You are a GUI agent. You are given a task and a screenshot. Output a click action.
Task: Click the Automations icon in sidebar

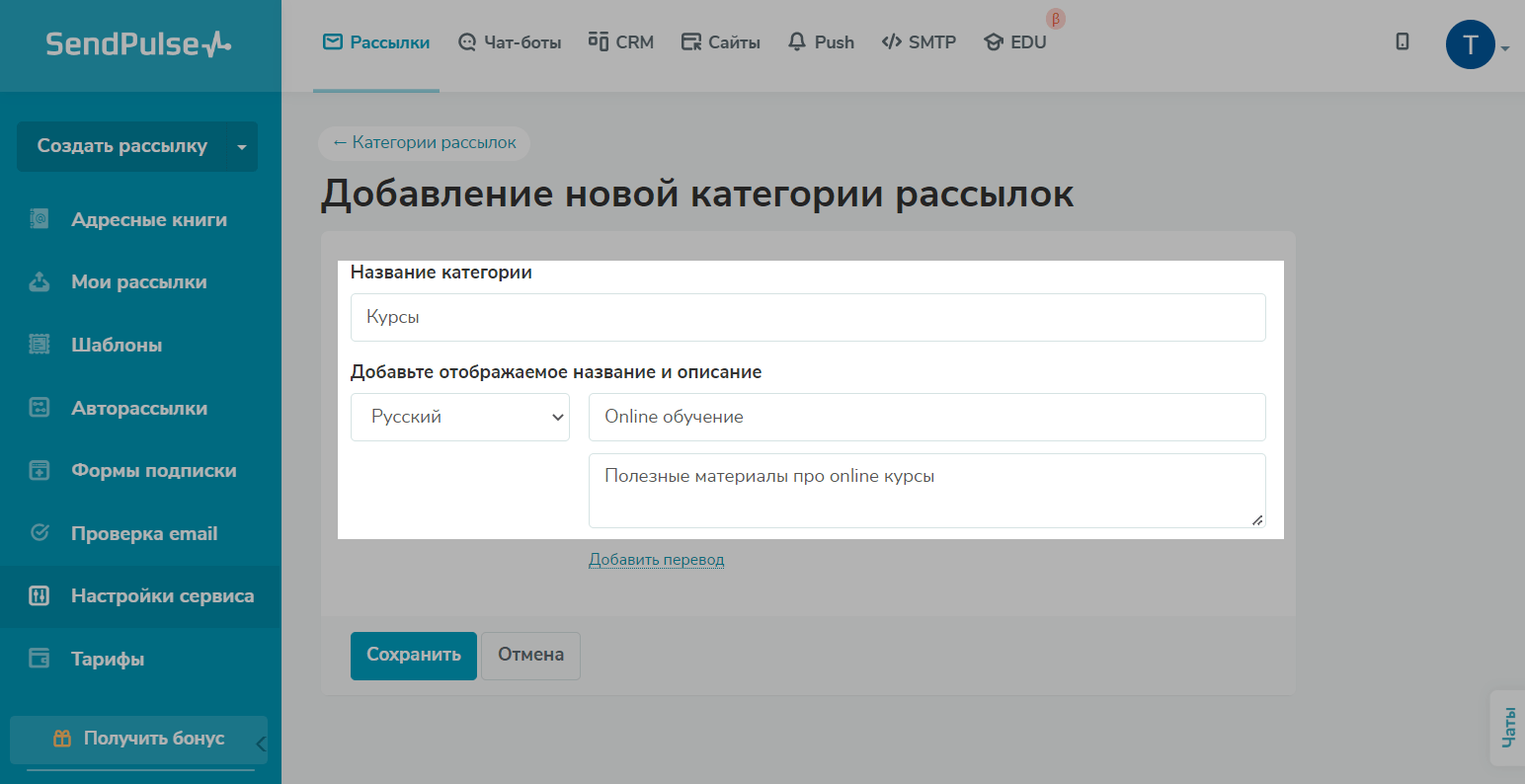(x=40, y=408)
